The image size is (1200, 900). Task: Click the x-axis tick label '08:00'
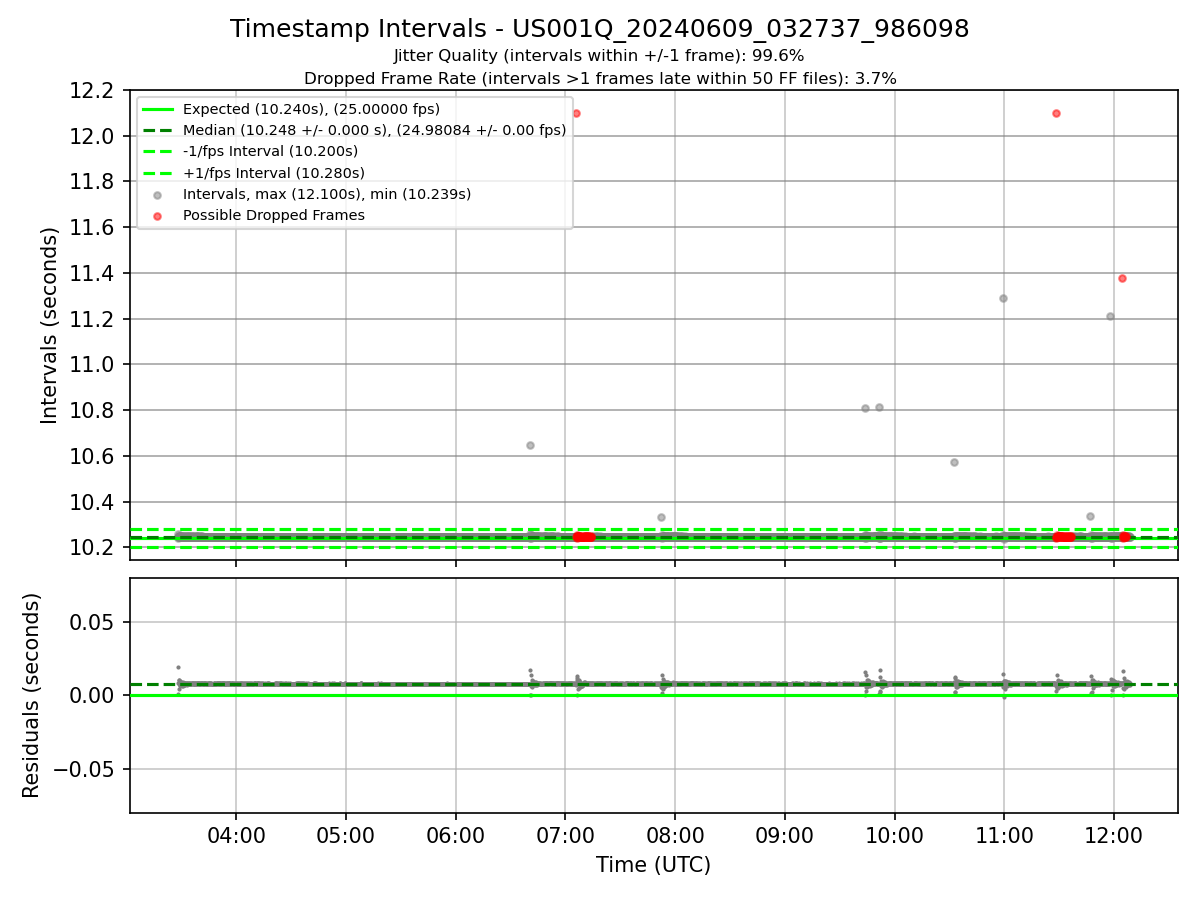tap(675, 834)
